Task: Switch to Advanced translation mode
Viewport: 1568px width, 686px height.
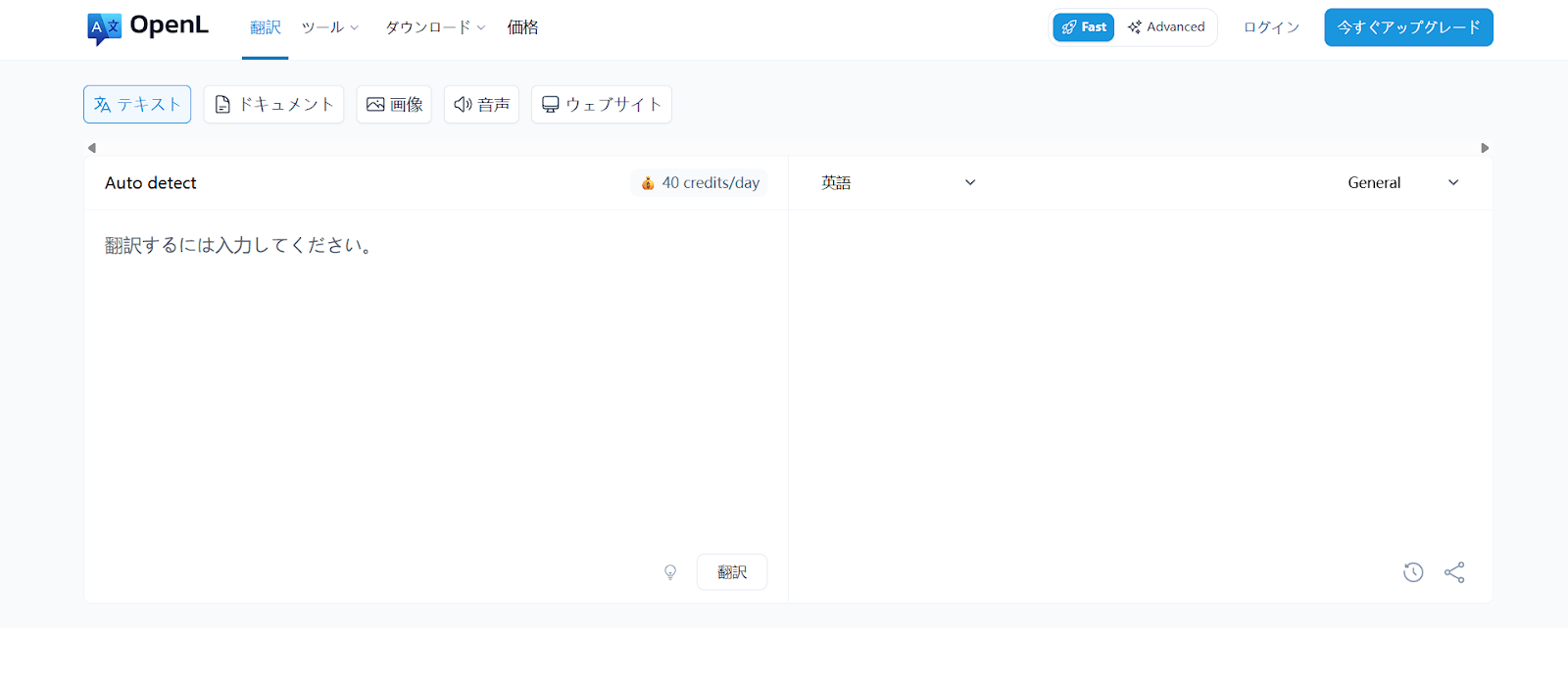Action: click(1166, 27)
